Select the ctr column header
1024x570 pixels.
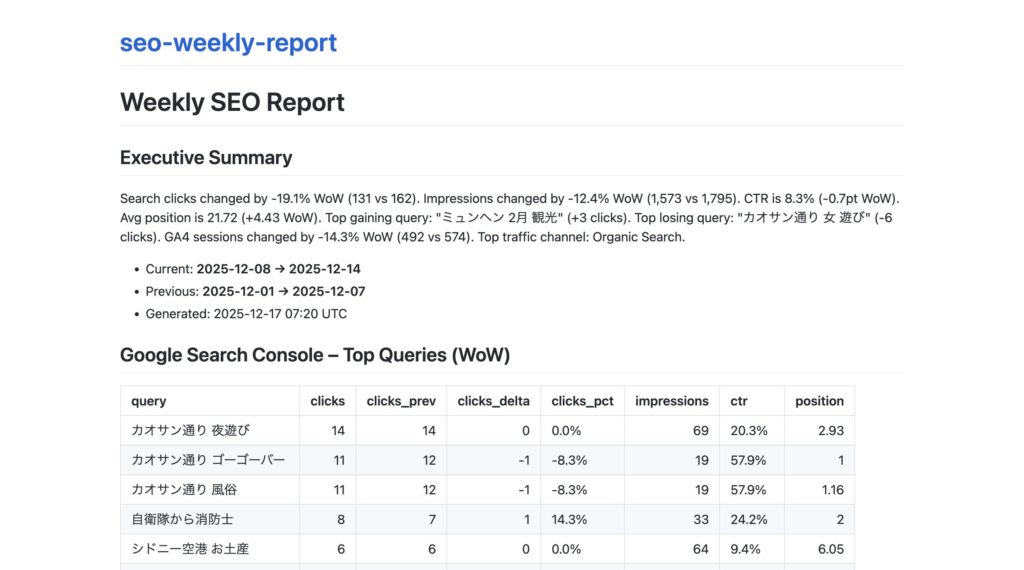[x=741, y=401]
